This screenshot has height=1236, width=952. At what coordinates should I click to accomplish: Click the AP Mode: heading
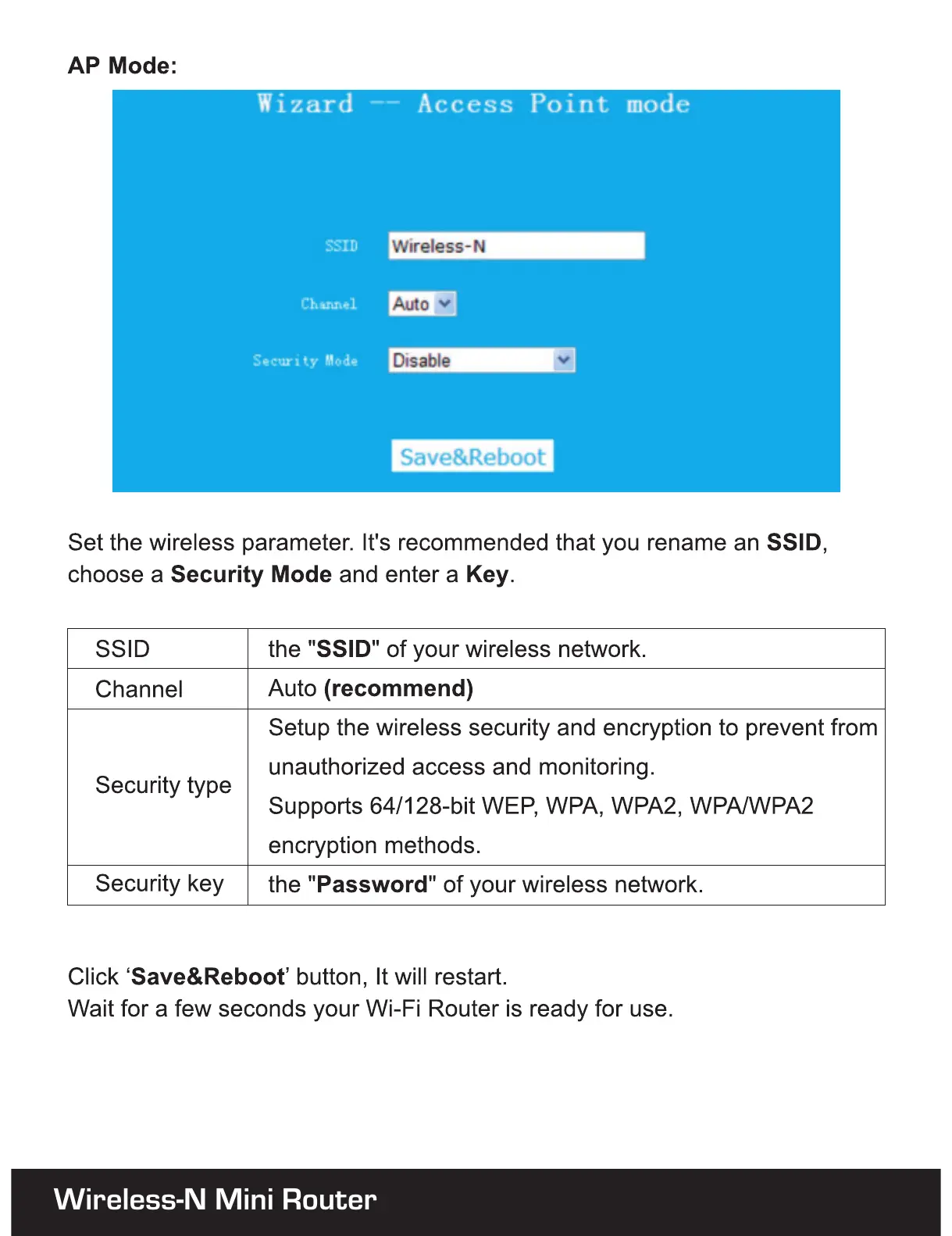pos(123,66)
